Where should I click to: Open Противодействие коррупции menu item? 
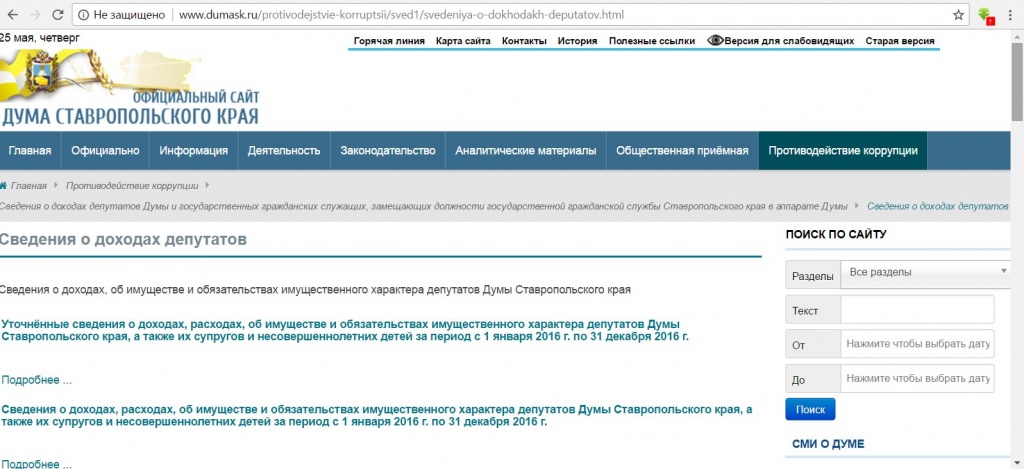[843, 150]
